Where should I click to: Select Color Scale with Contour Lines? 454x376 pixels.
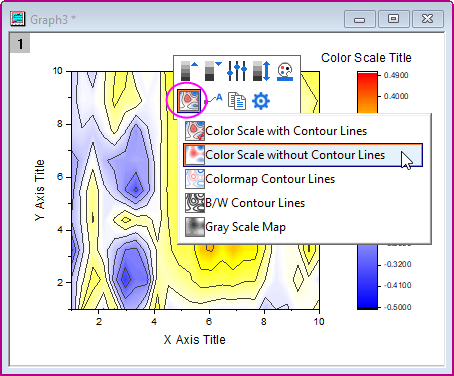point(303,131)
